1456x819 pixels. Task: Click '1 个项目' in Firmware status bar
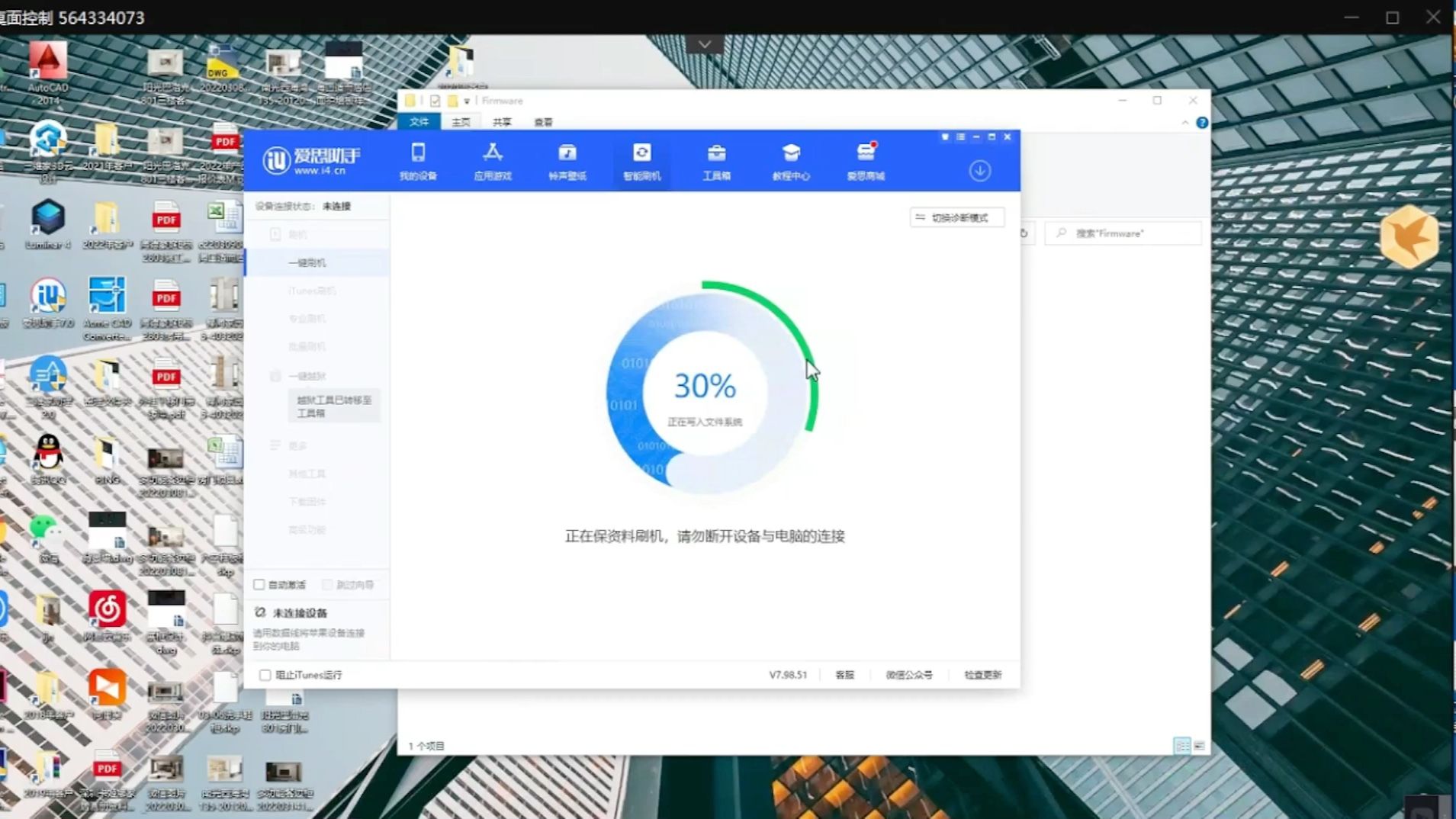pyautogui.click(x=426, y=746)
